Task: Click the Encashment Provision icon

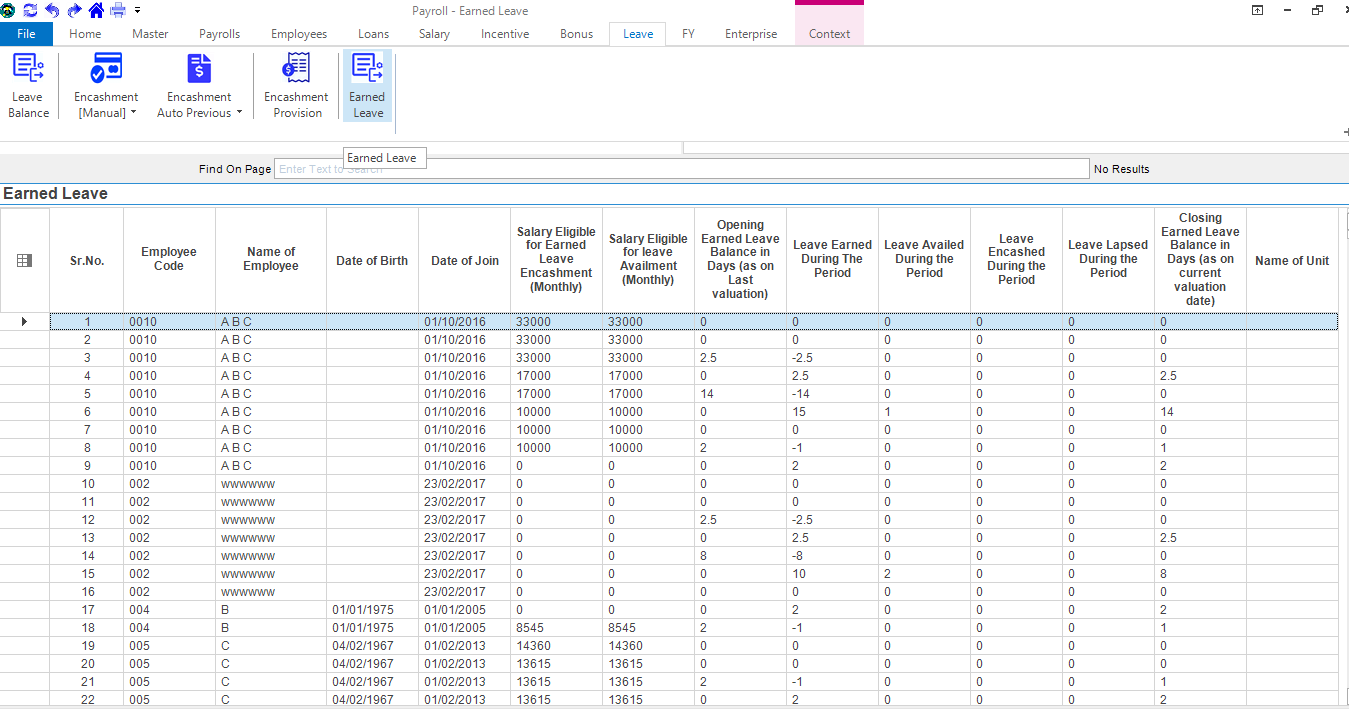Action: (296, 86)
